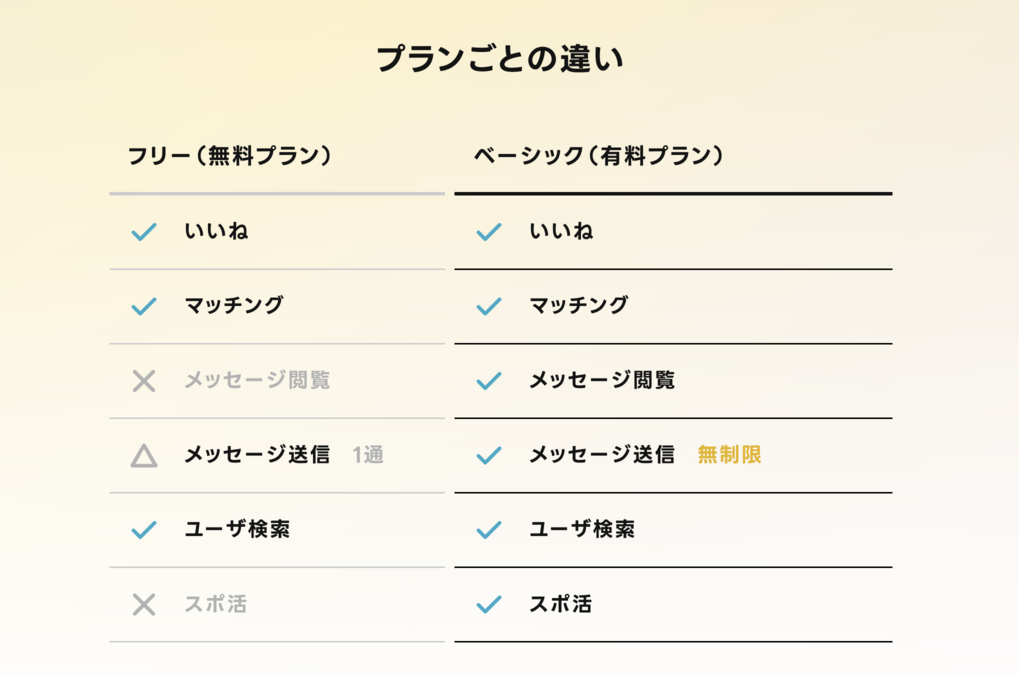This screenshot has height=675, width=1019.
Task: Click the checkmark beside paid plan メッセージ送信
Action: 489,455
